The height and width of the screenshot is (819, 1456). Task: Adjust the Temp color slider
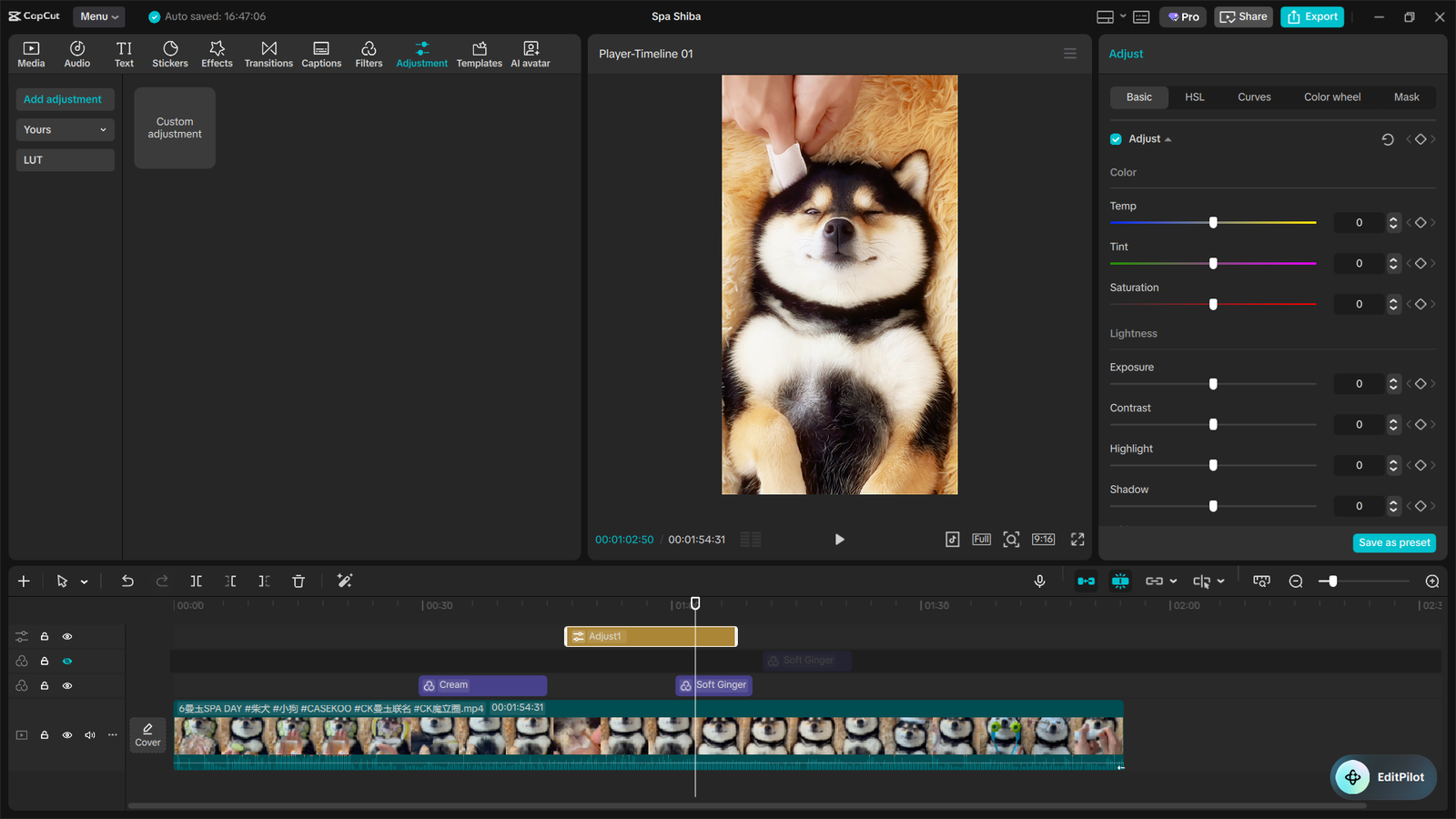(x=1212, y=222)
